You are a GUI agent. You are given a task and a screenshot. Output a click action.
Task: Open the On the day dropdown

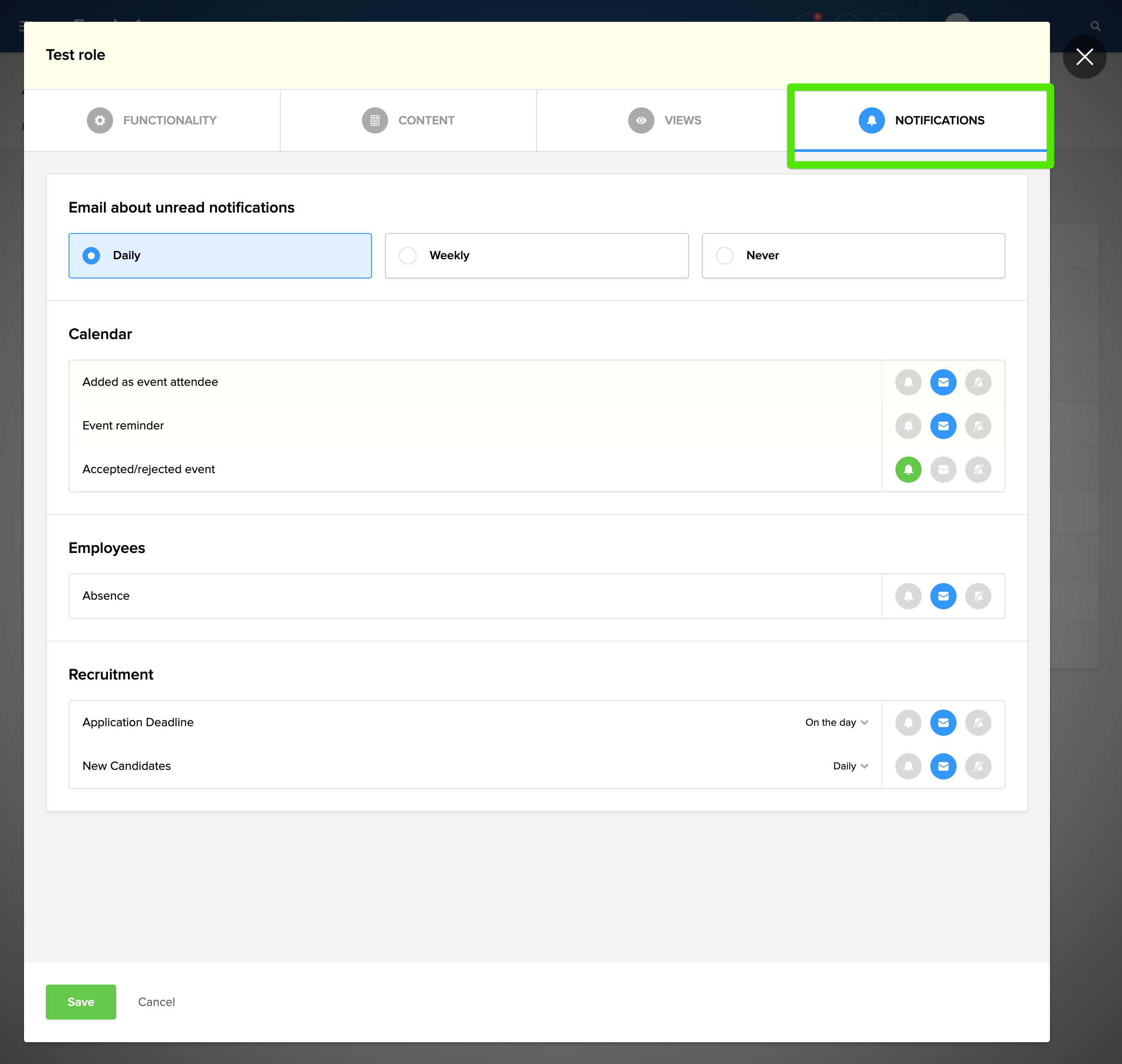pos(836,723)
